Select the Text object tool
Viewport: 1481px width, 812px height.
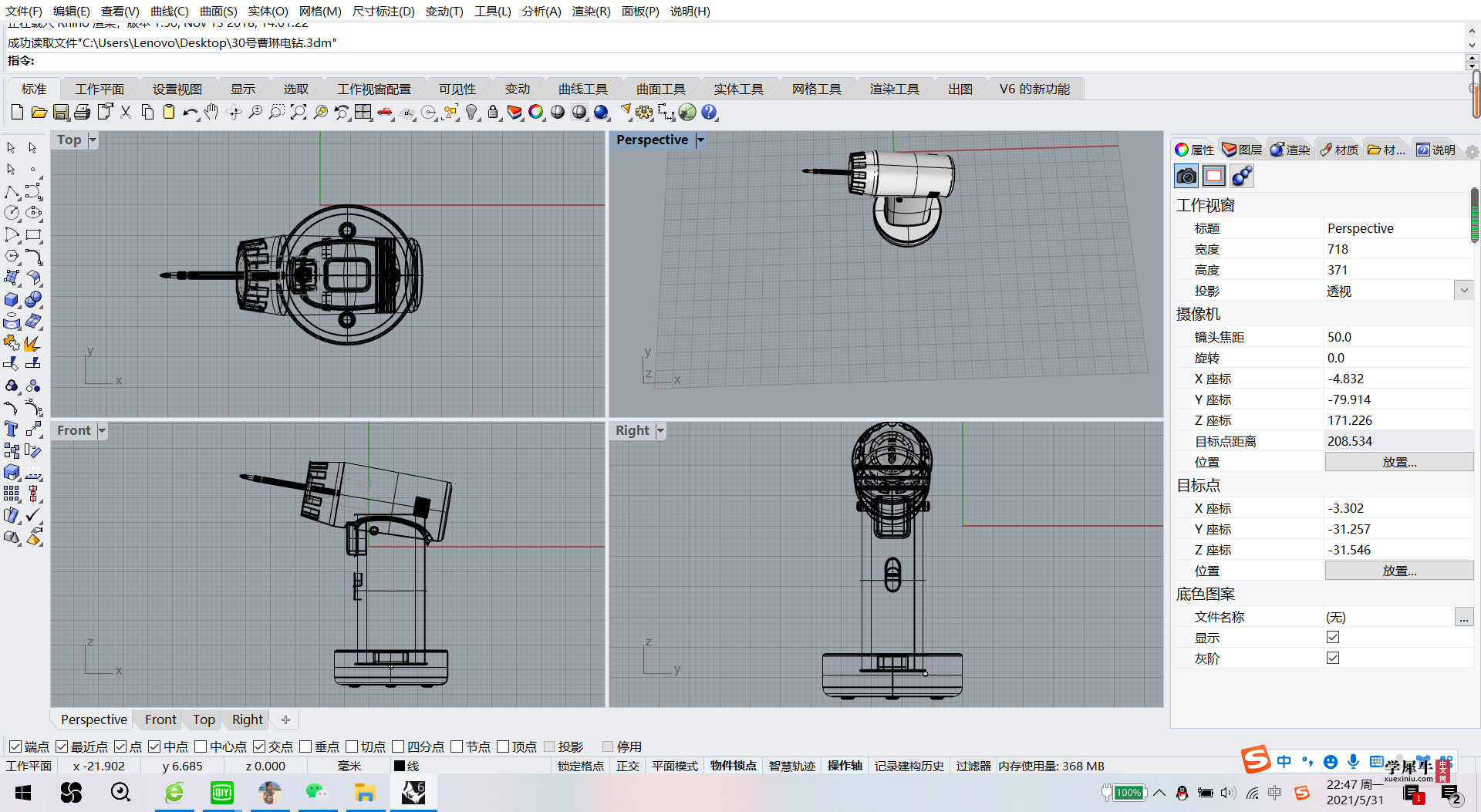point(12,429)
